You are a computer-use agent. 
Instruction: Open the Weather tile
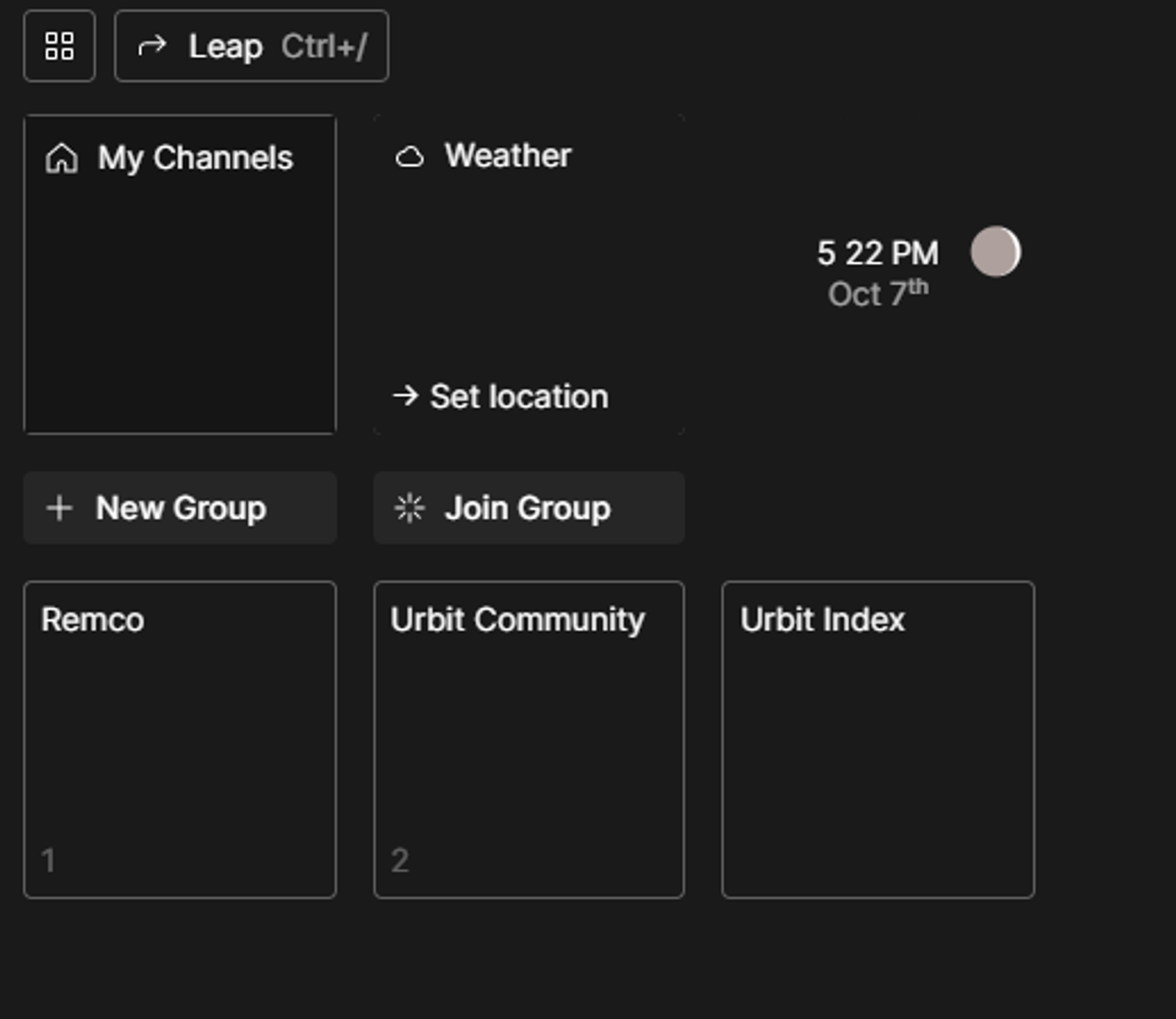tap(529, 274)
